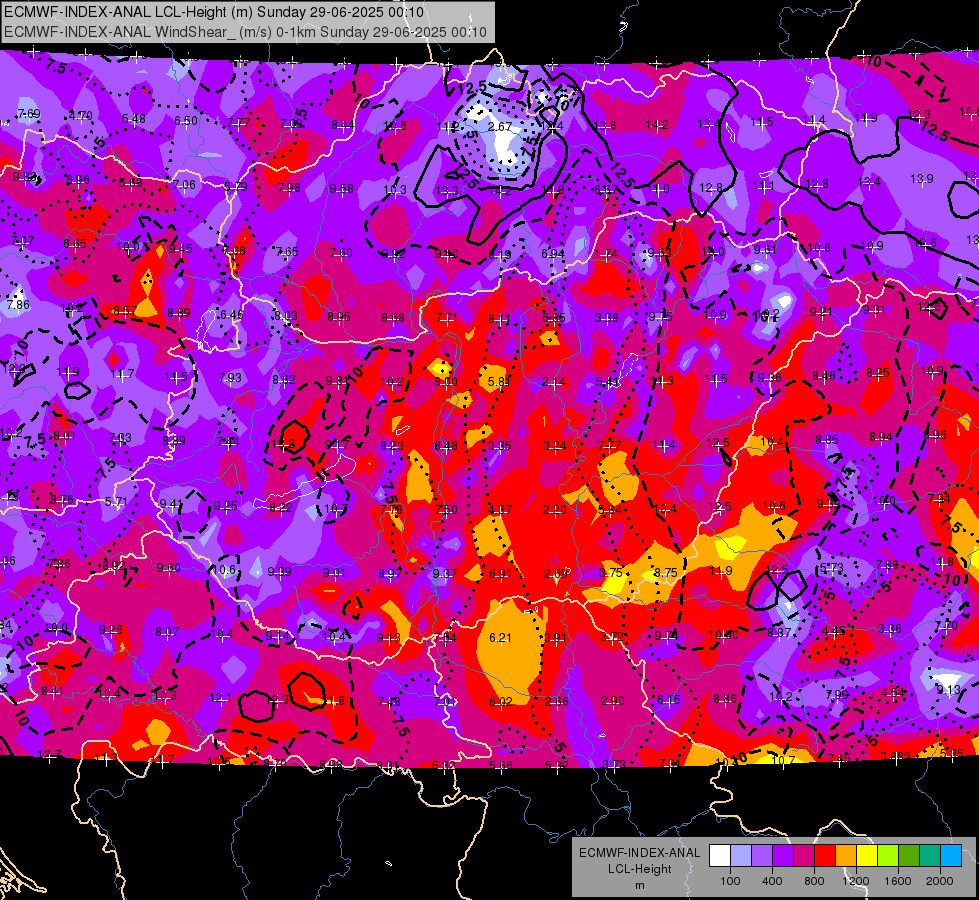Click the grid value 2.90

tap(612, 701)
